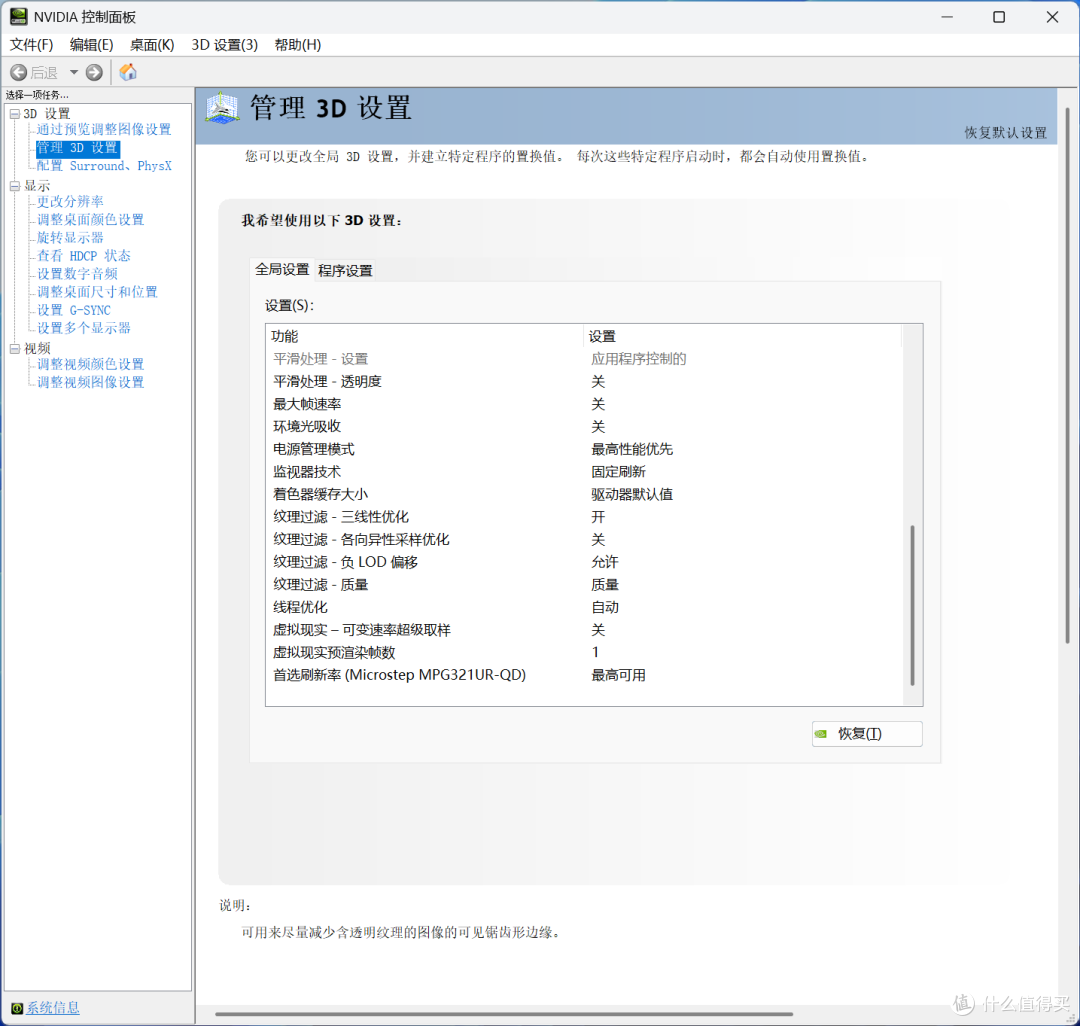Click the Forward arrow toolbar icon
This screenshot has height=1026, width=1080.
(x=94, y=72)
